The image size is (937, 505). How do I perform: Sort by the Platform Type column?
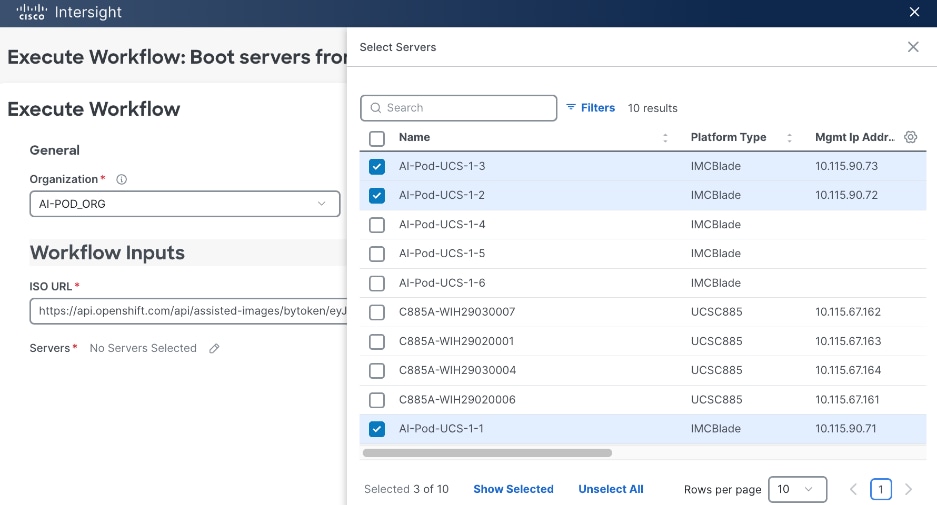[789, 138]
